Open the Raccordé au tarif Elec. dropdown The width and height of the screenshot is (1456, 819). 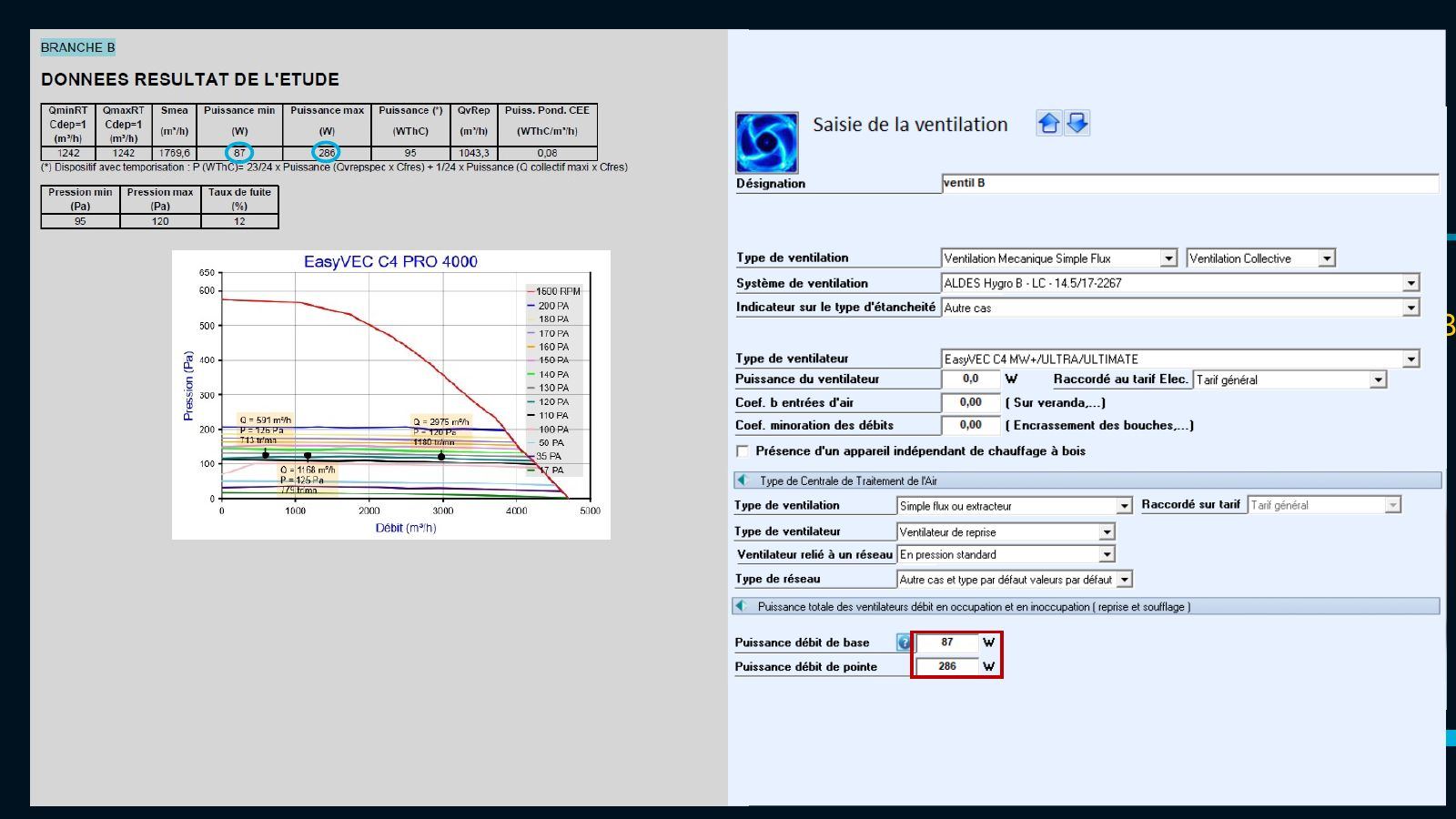(1379, 379)
